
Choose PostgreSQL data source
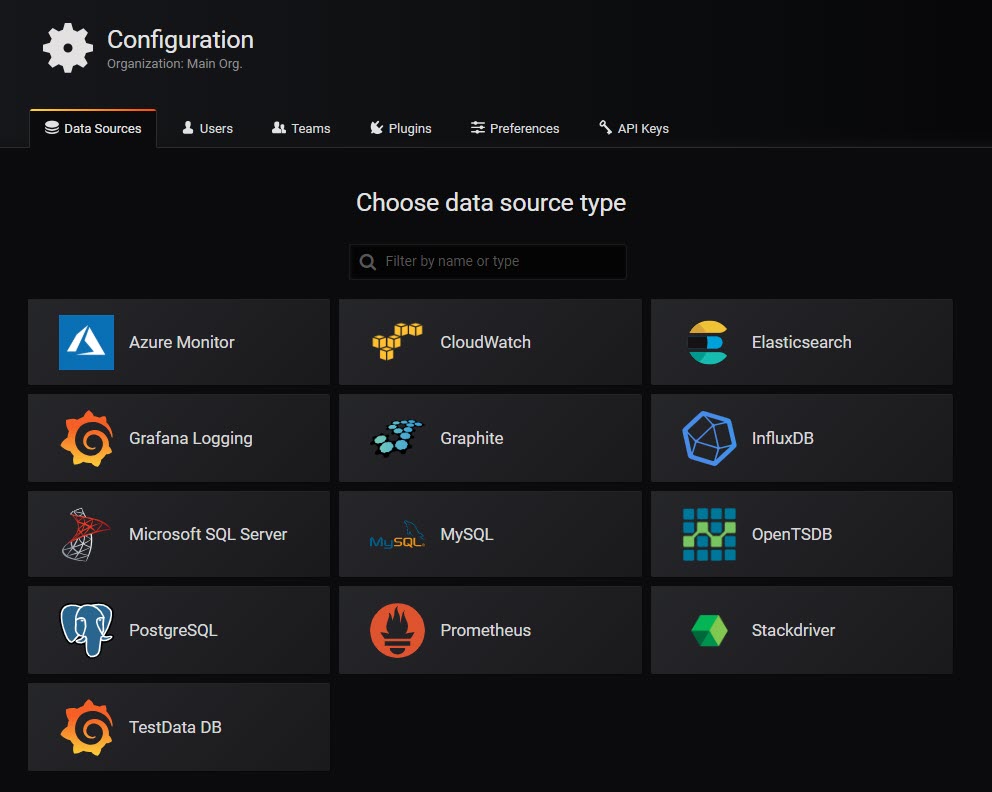pos(179,630)
